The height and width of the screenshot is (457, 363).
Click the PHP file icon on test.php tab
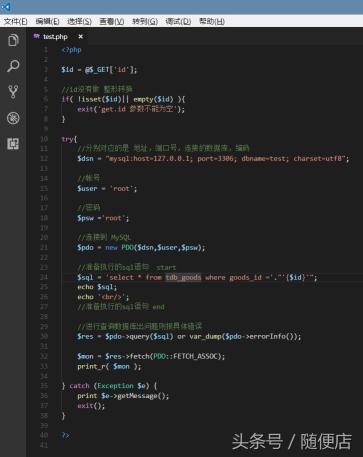pos(36,36)
